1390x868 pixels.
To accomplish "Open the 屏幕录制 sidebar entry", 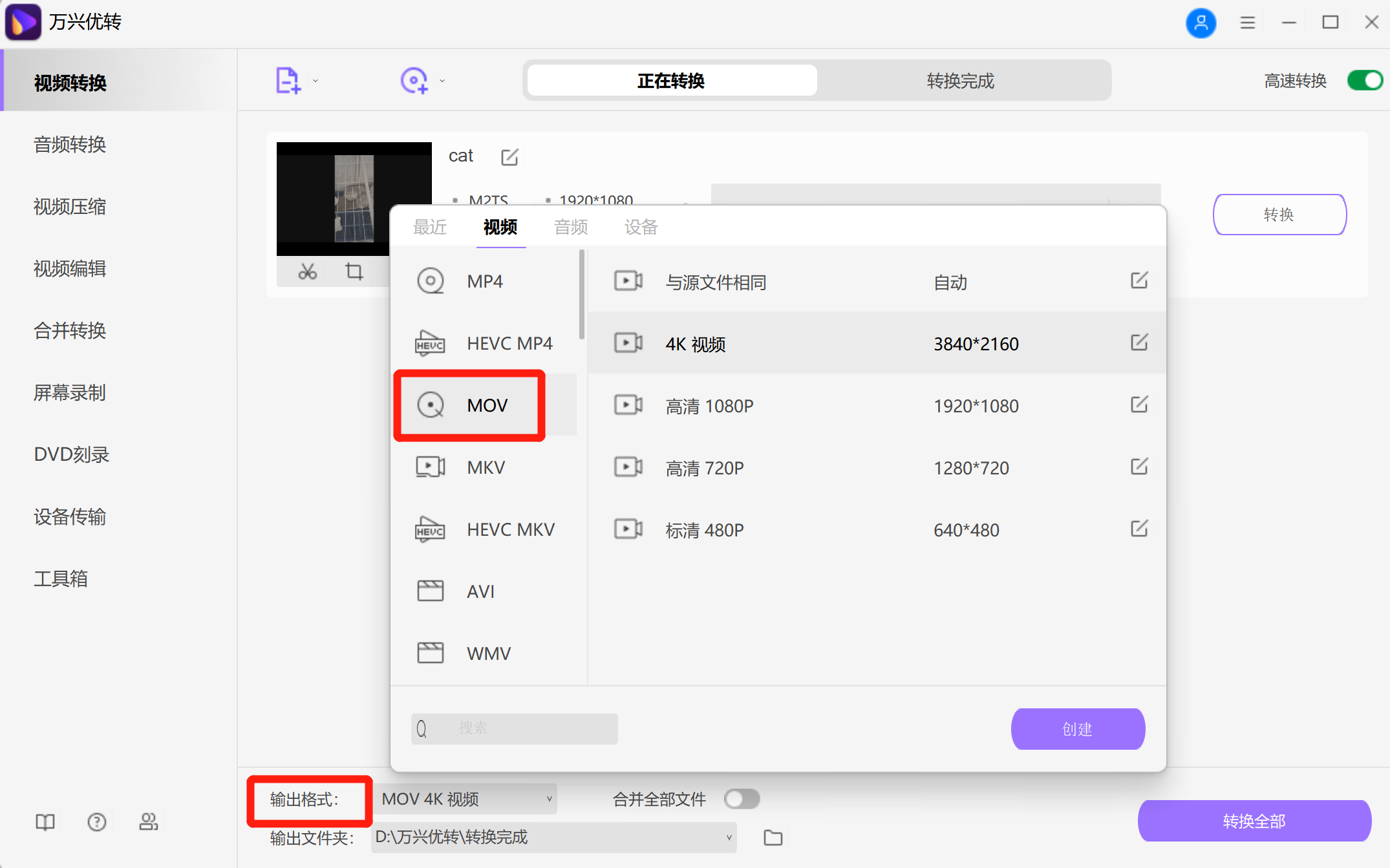I will tap(69, 393).
